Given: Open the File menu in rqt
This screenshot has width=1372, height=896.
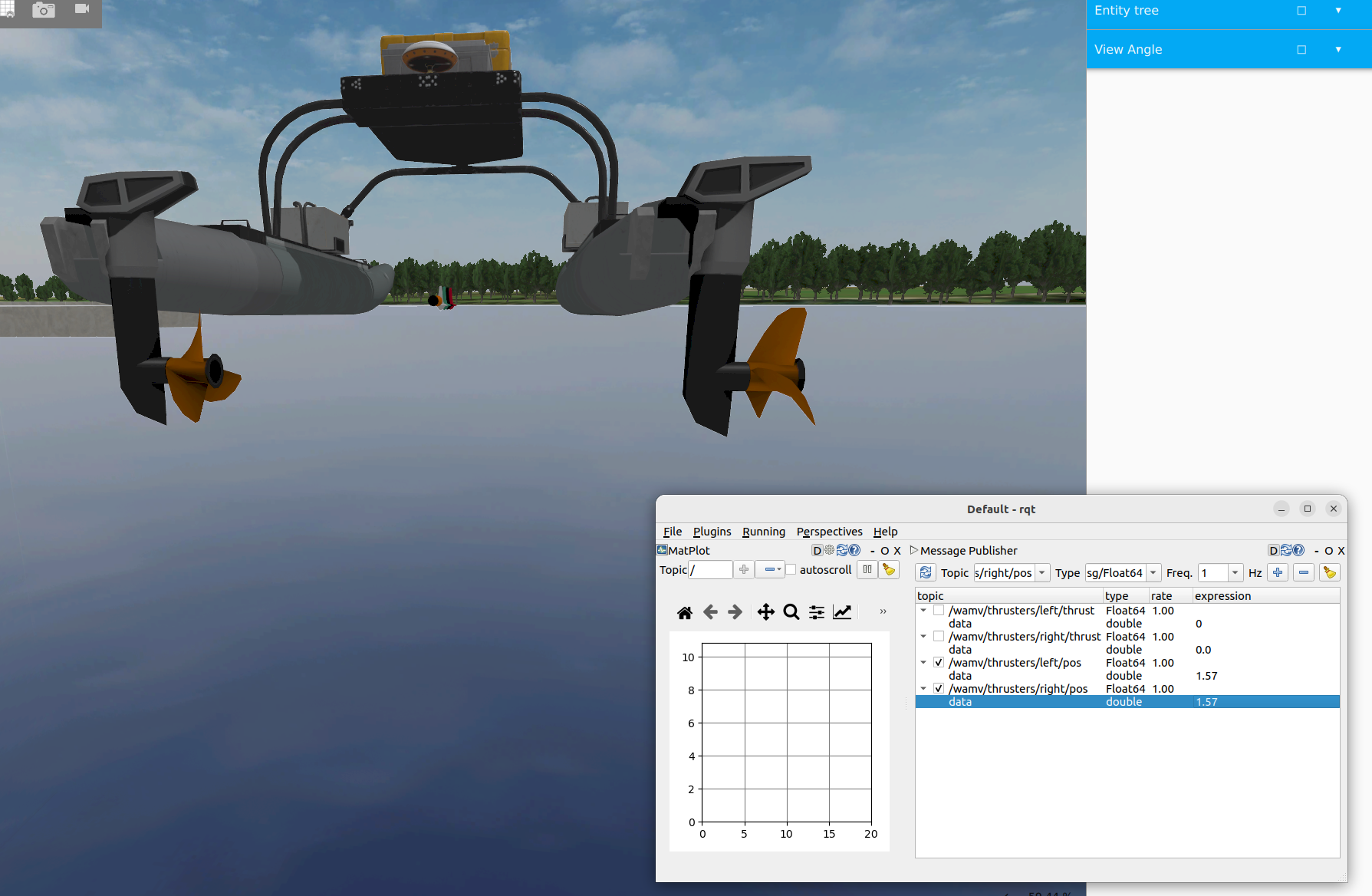Looking at the screenshot, I should click(673, 532).
